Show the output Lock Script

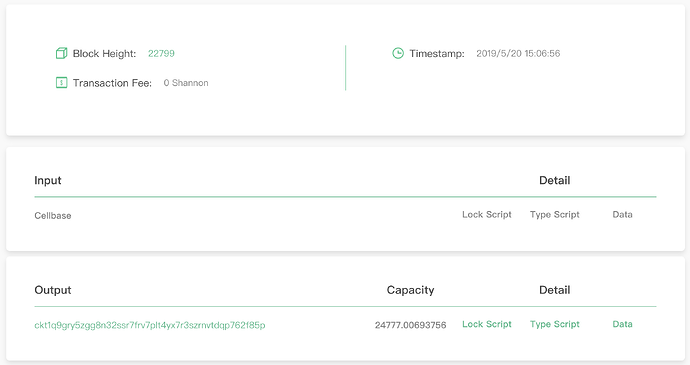tap(487, 324)
